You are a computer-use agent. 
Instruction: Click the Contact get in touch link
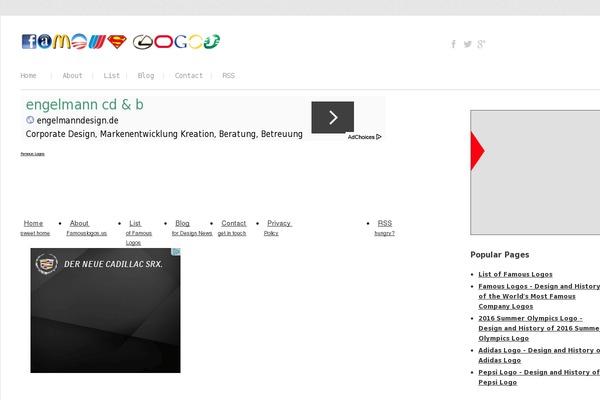click(232, 228)
